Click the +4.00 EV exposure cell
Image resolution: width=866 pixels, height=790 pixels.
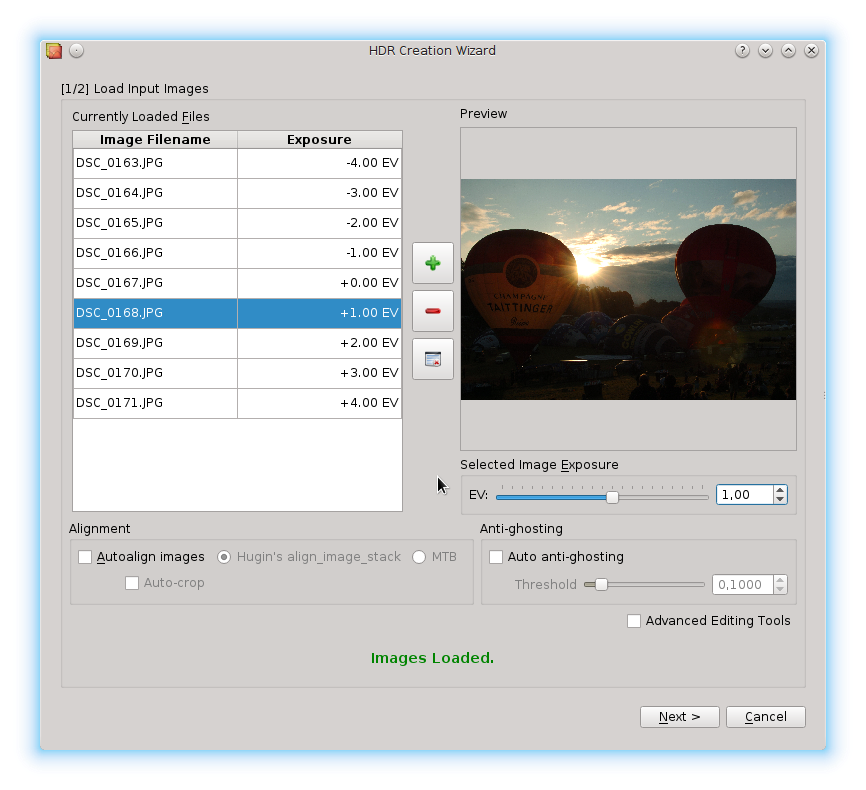(x=320, y=403)
